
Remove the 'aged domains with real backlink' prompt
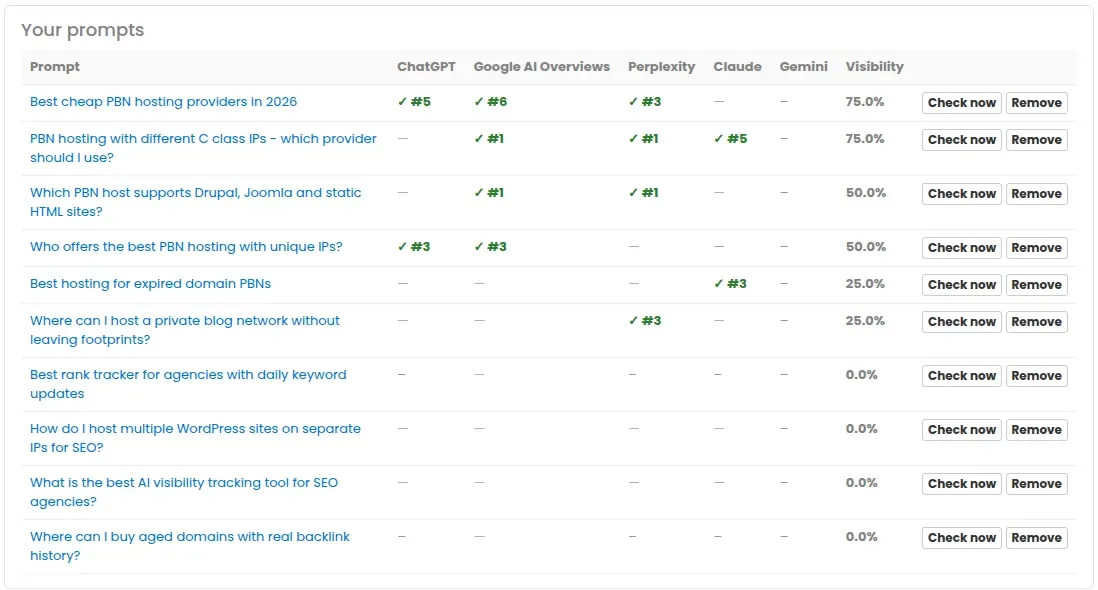[1036, 538]
